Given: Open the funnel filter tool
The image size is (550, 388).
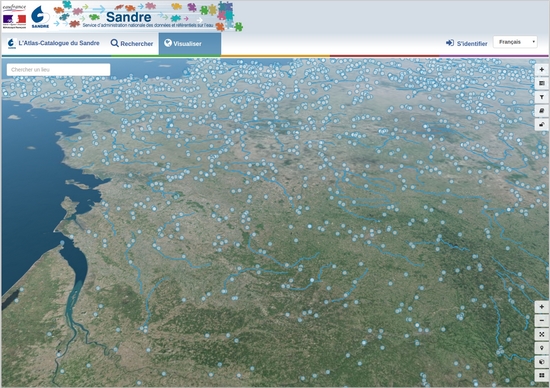Looking at the screenshot, I should click(x=542, y=97).
